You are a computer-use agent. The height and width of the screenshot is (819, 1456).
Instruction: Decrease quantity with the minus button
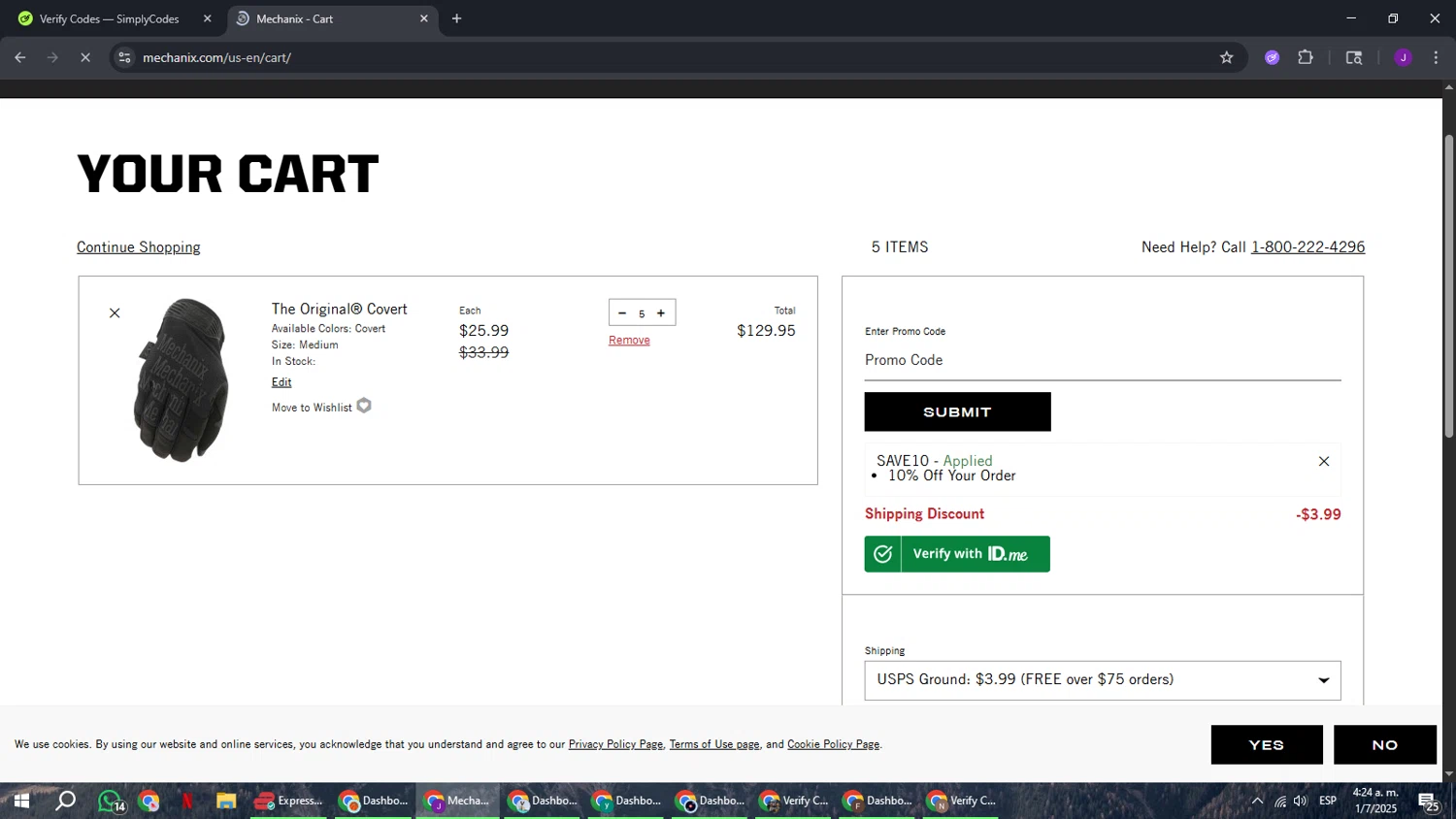point(622,312)
